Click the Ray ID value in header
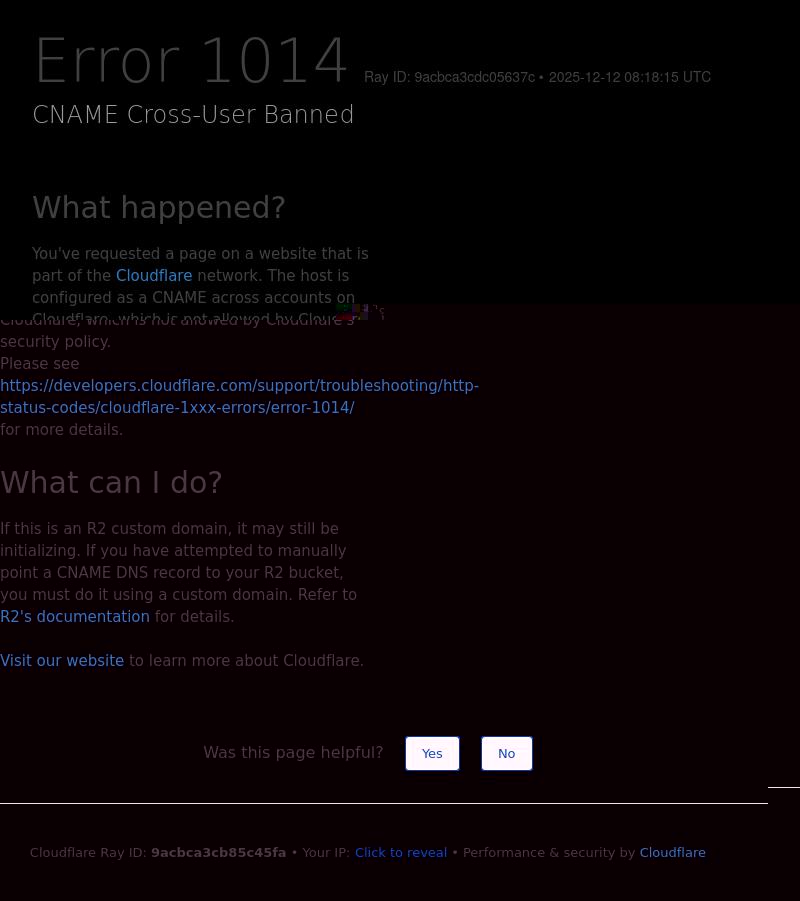800x901 pixels. [x=474, y=78]
